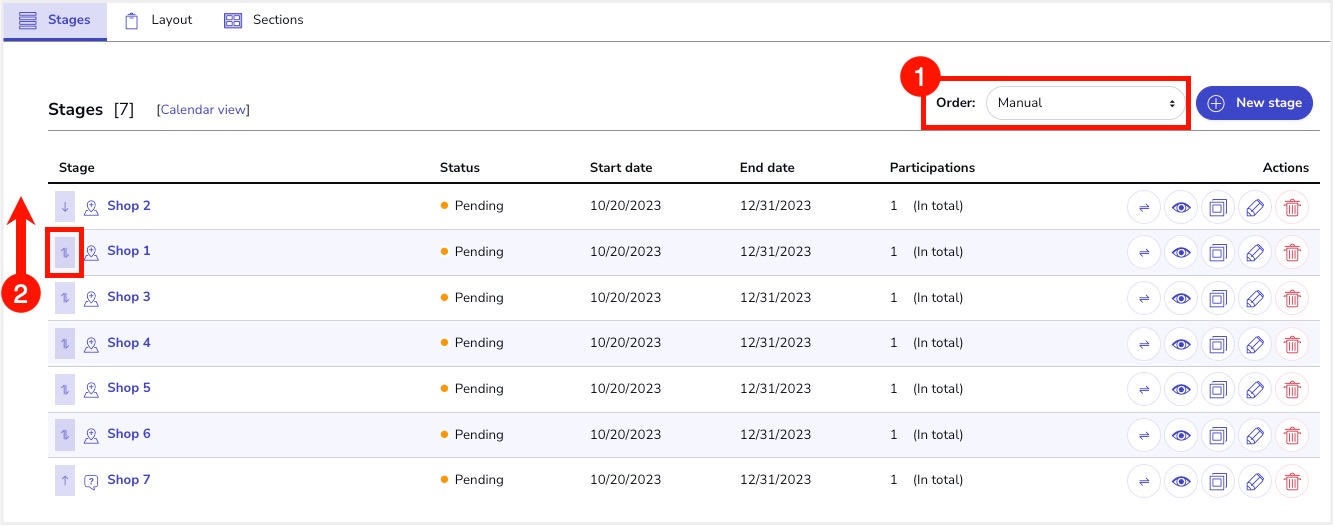Open the Shop 5 stage name link
Image resolution: width=1333 pixels, height=526 pixels.
[x=129, y=388]
